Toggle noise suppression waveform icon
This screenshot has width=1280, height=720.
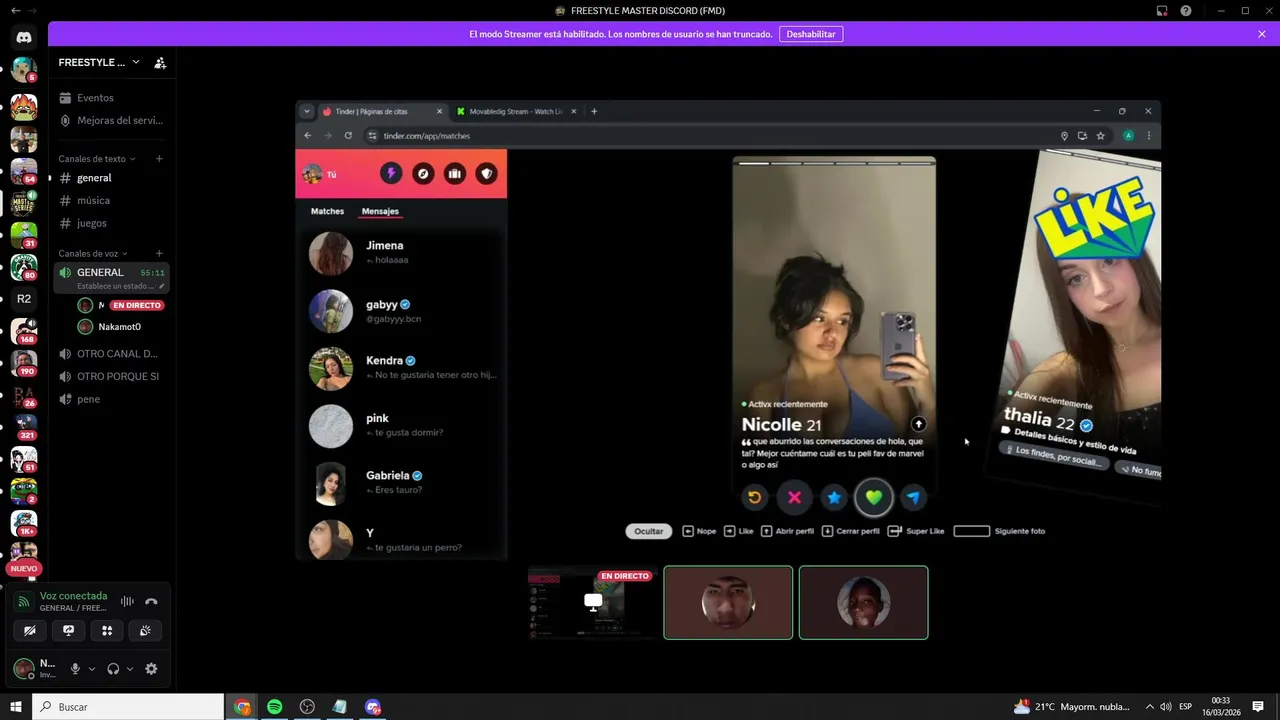pos(127,601)
